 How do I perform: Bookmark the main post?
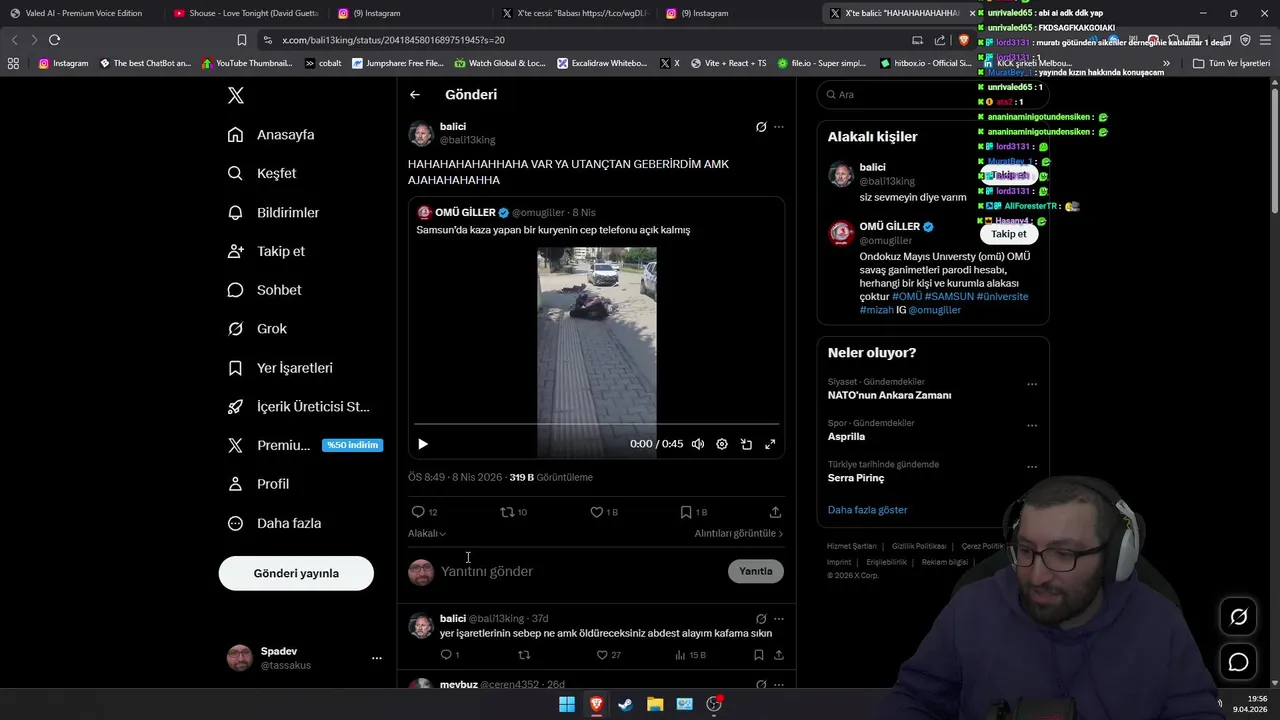point(693,512)
